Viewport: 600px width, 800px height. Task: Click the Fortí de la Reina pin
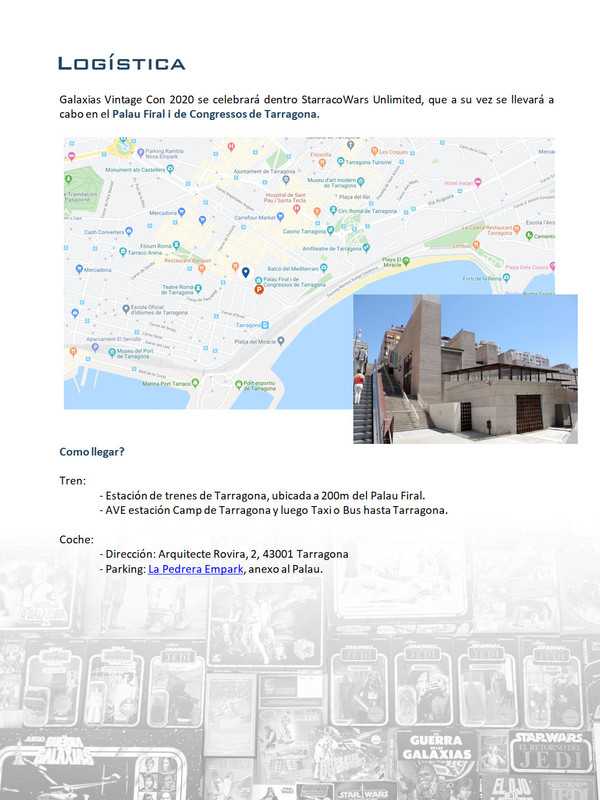[x=506, y=278]
